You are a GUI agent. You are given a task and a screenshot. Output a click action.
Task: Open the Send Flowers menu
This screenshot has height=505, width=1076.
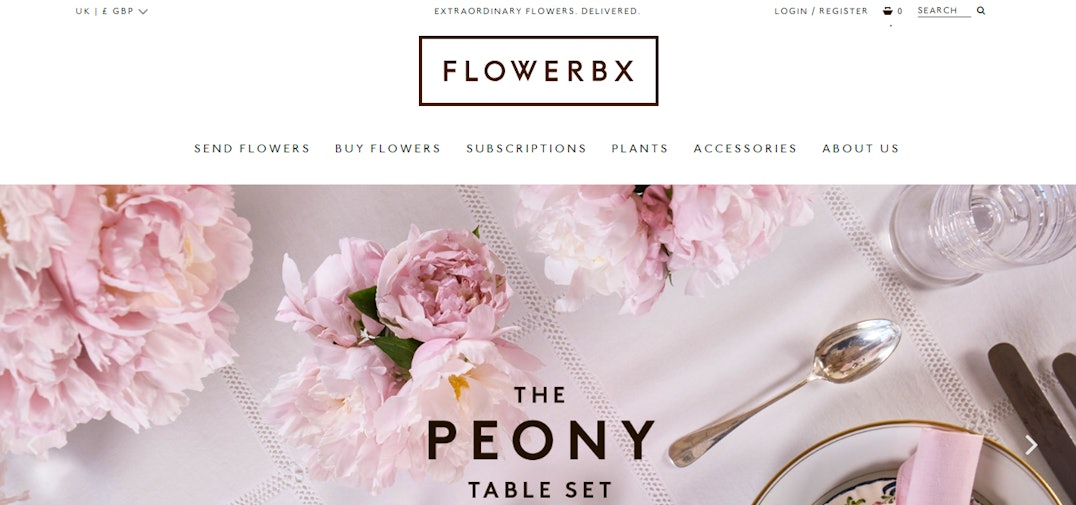tap(252, 148)
